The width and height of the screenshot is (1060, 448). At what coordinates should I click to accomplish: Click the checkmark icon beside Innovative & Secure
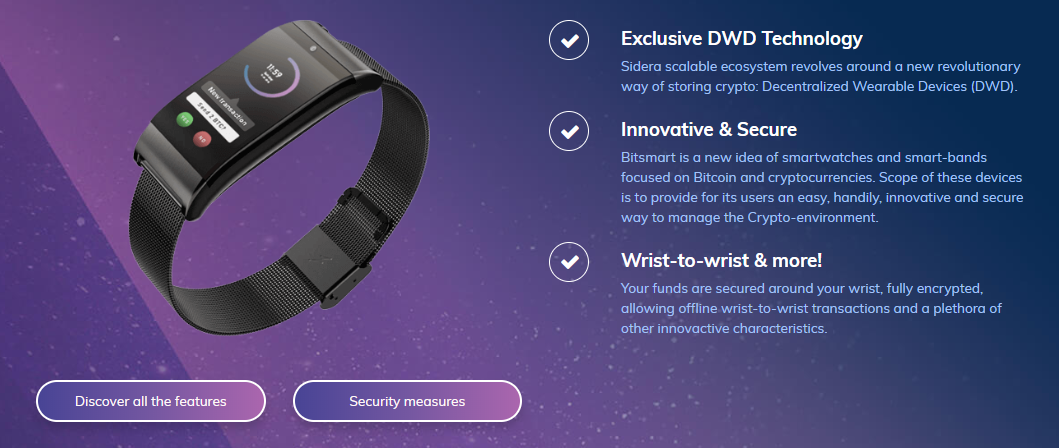click(569, 130)
